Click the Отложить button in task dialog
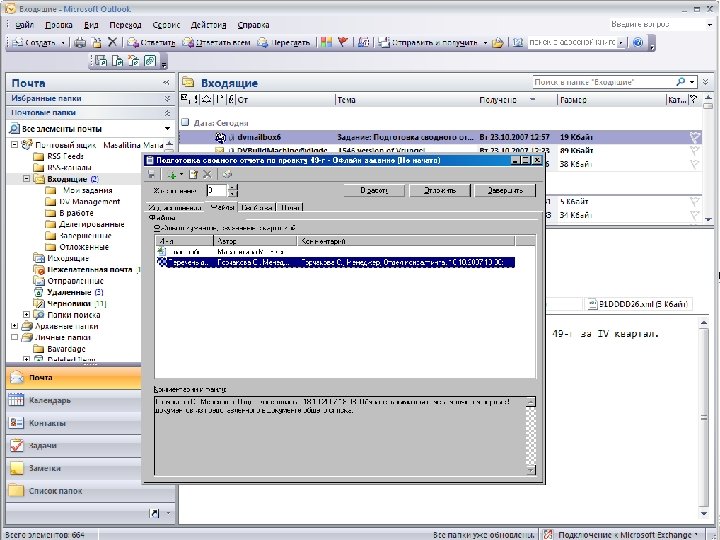This screenshot has height=540, width=720. (439, 190)
